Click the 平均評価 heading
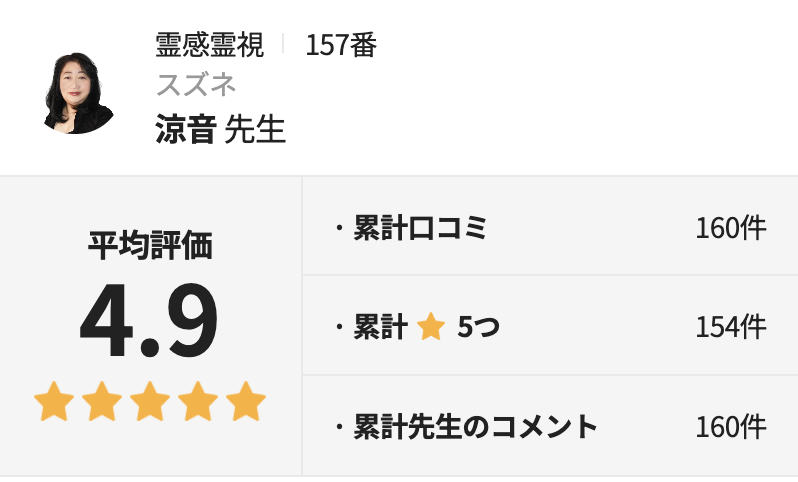Screen dimensions: 798x482 point(150,245)
